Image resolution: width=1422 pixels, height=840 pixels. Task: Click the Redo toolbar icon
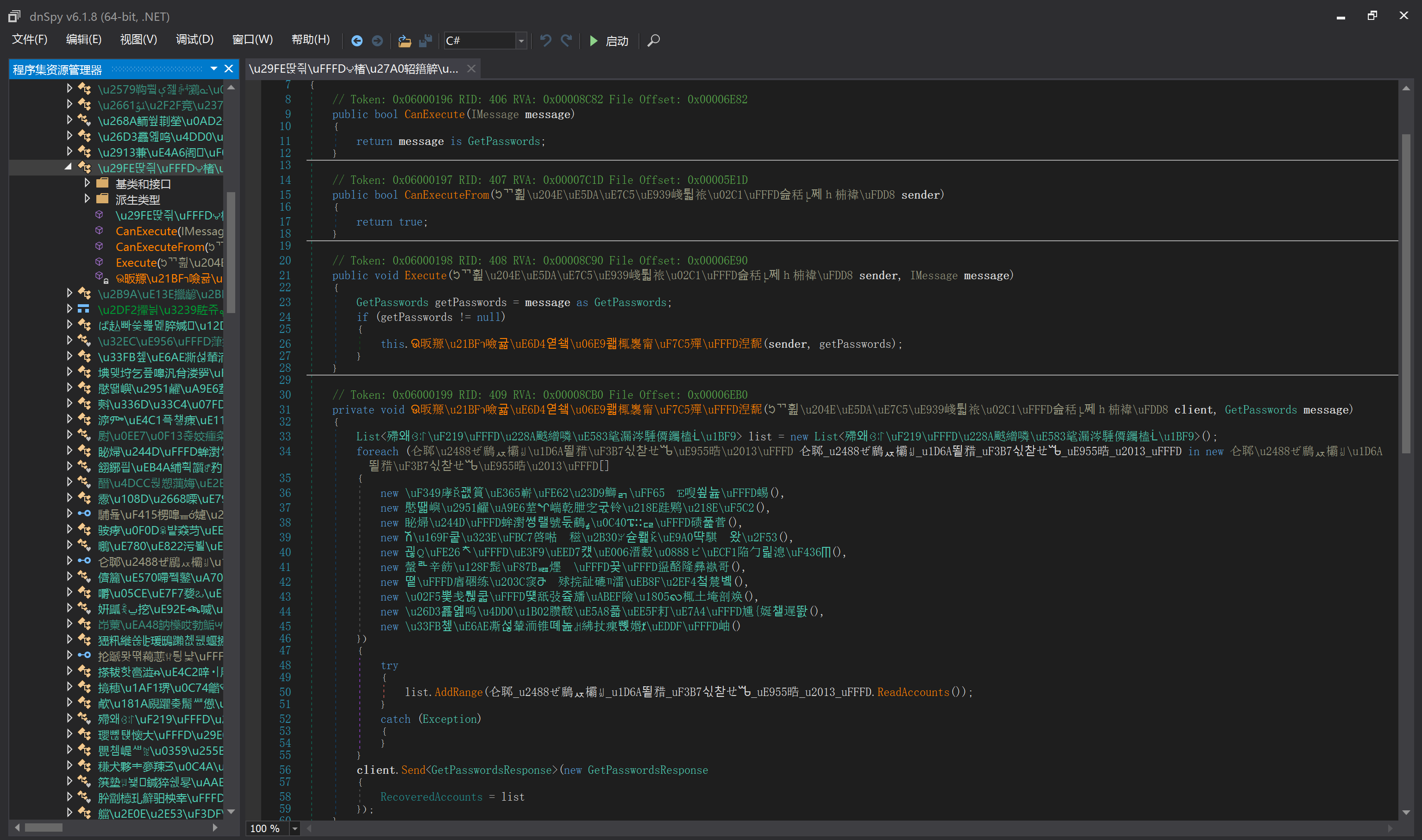[566, 41]
